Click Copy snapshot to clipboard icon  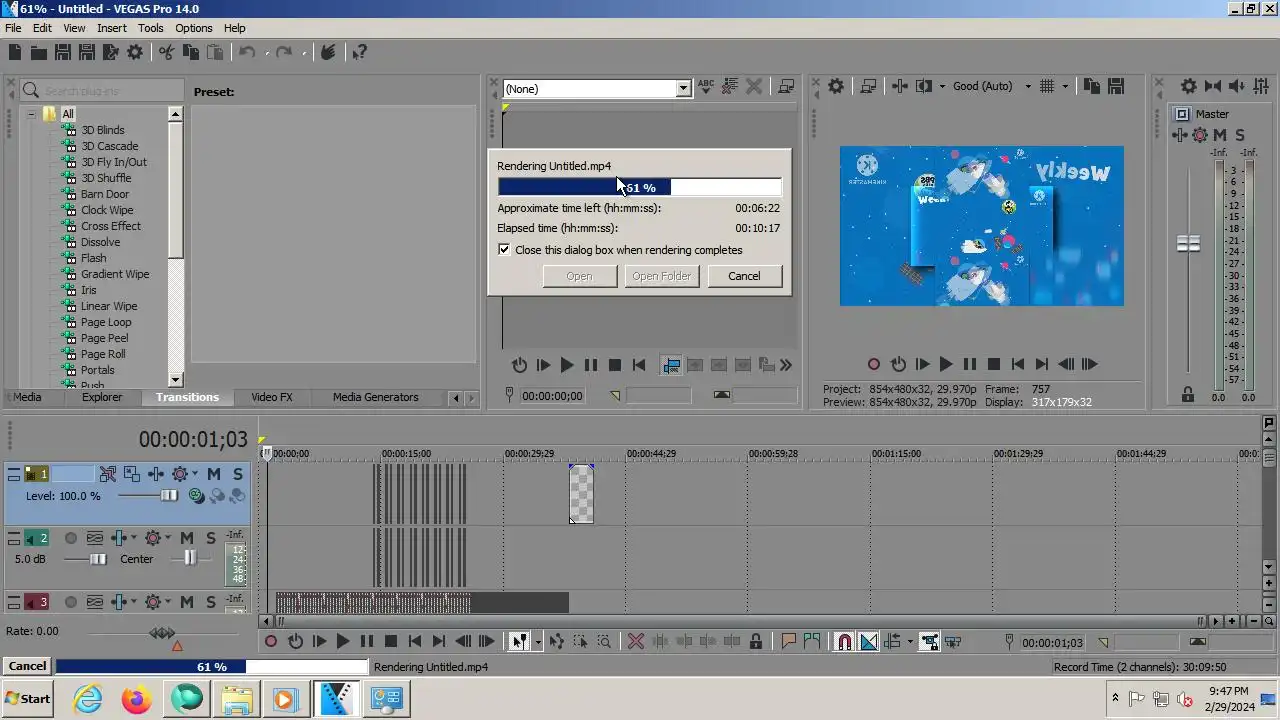coord(1092,87)
